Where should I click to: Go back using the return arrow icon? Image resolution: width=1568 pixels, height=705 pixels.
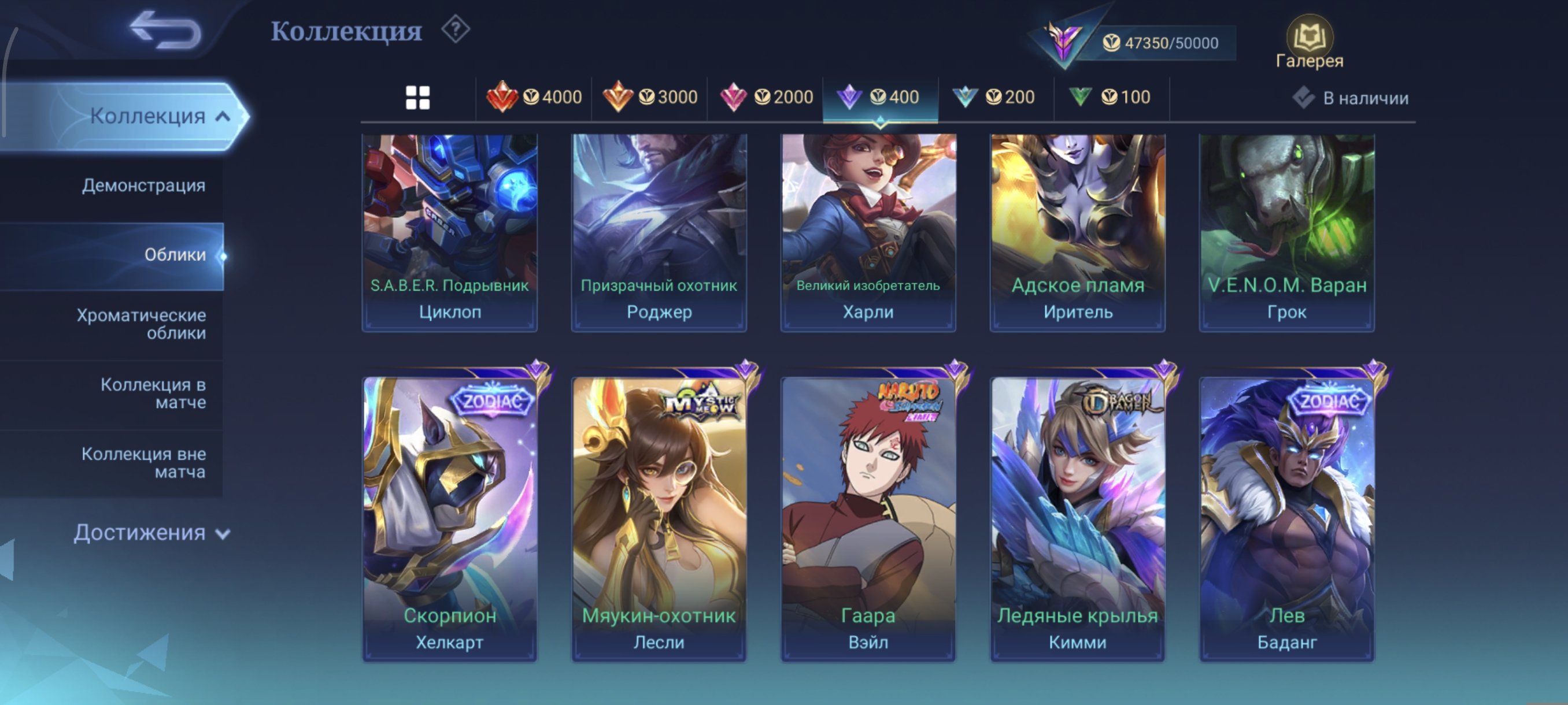(x=165, y=31)
